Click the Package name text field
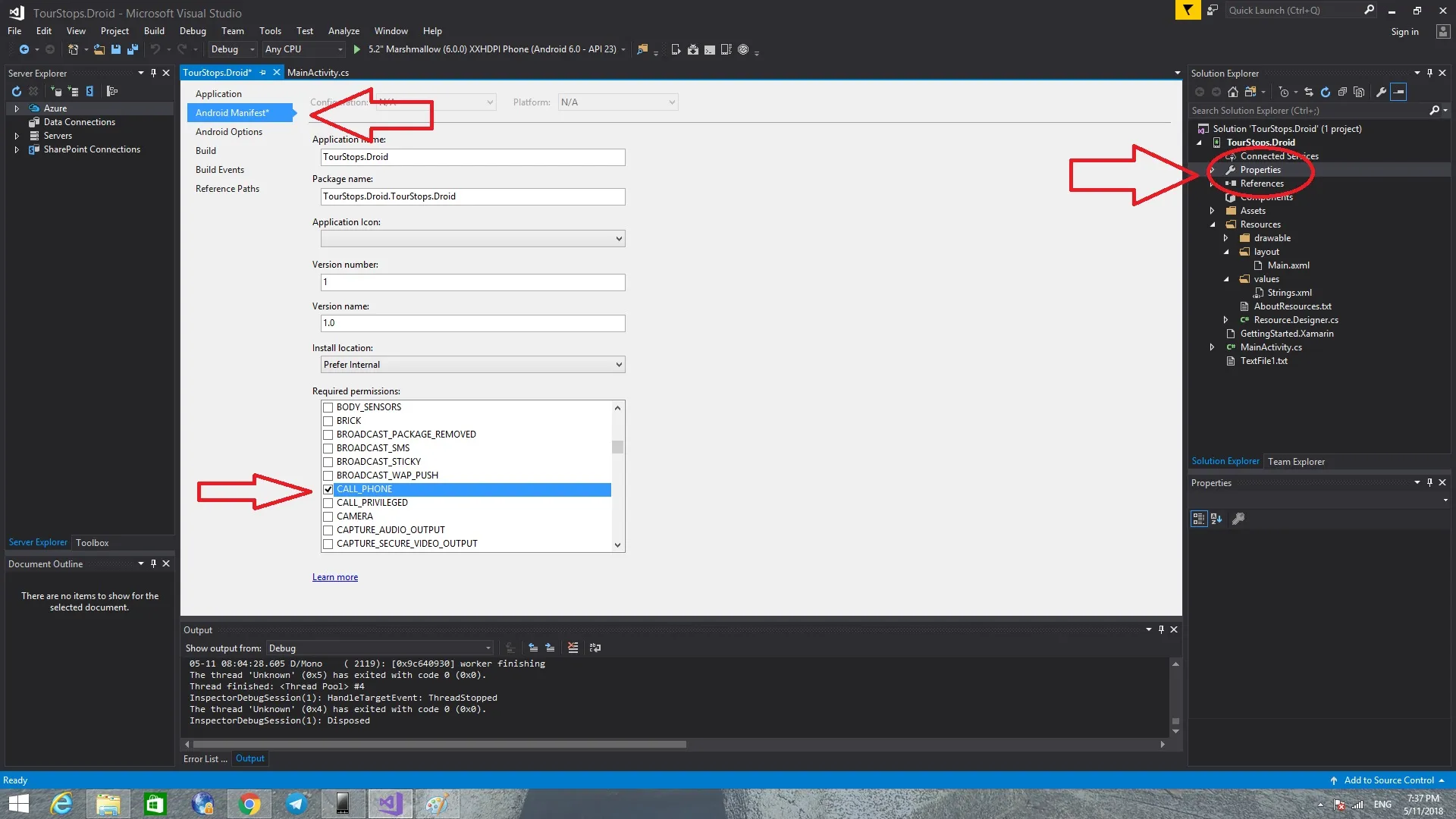 [x=472, y=196]
